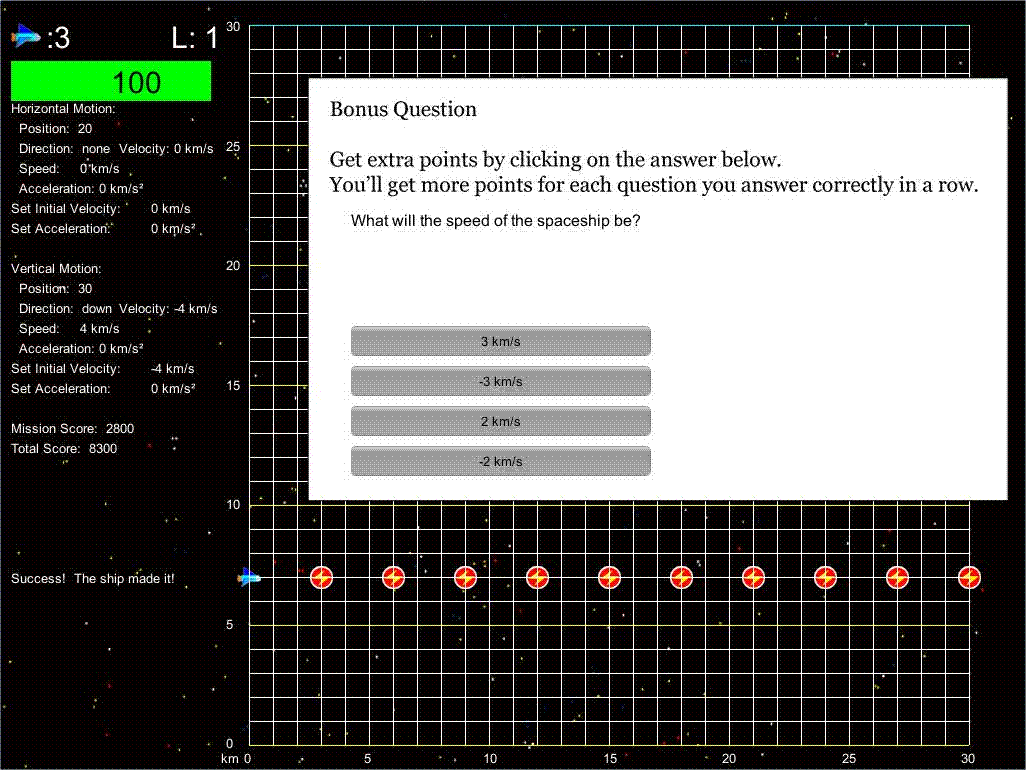Choose the -3 km/s answer
The width and height of the screenshot is (1026, 770).
pyautogui.click(x=501, y=381)
